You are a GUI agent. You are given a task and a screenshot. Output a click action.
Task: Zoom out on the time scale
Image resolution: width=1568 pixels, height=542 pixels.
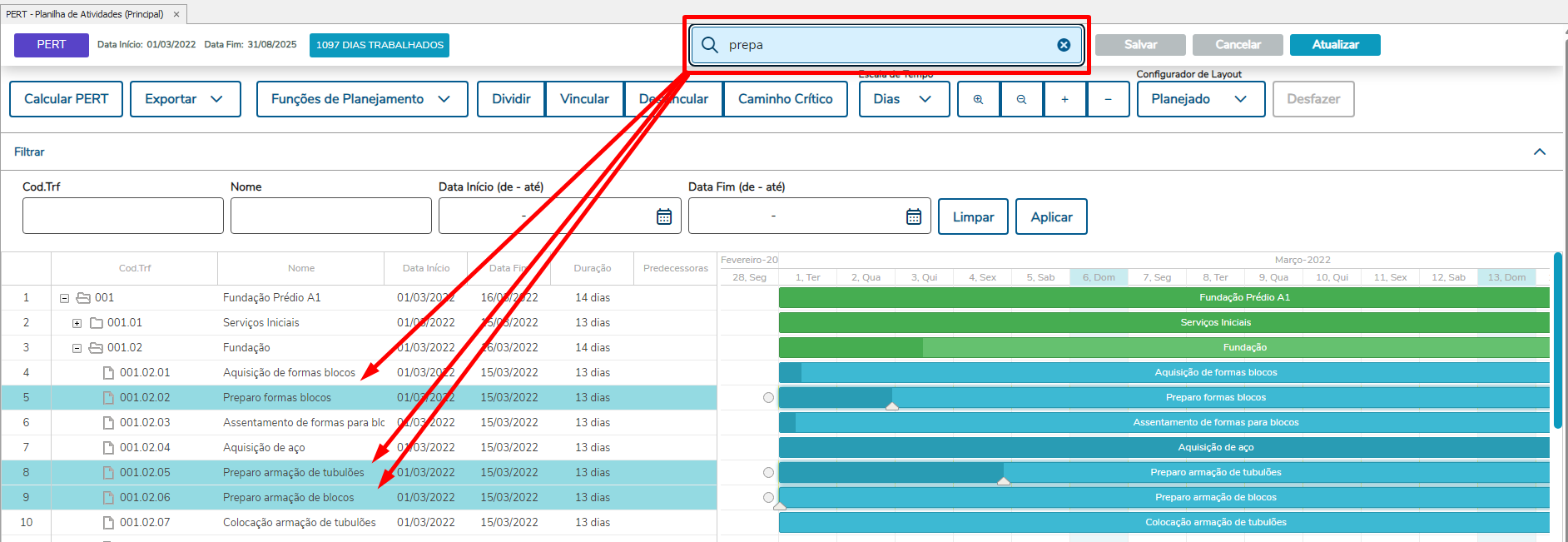point(1022,99)
